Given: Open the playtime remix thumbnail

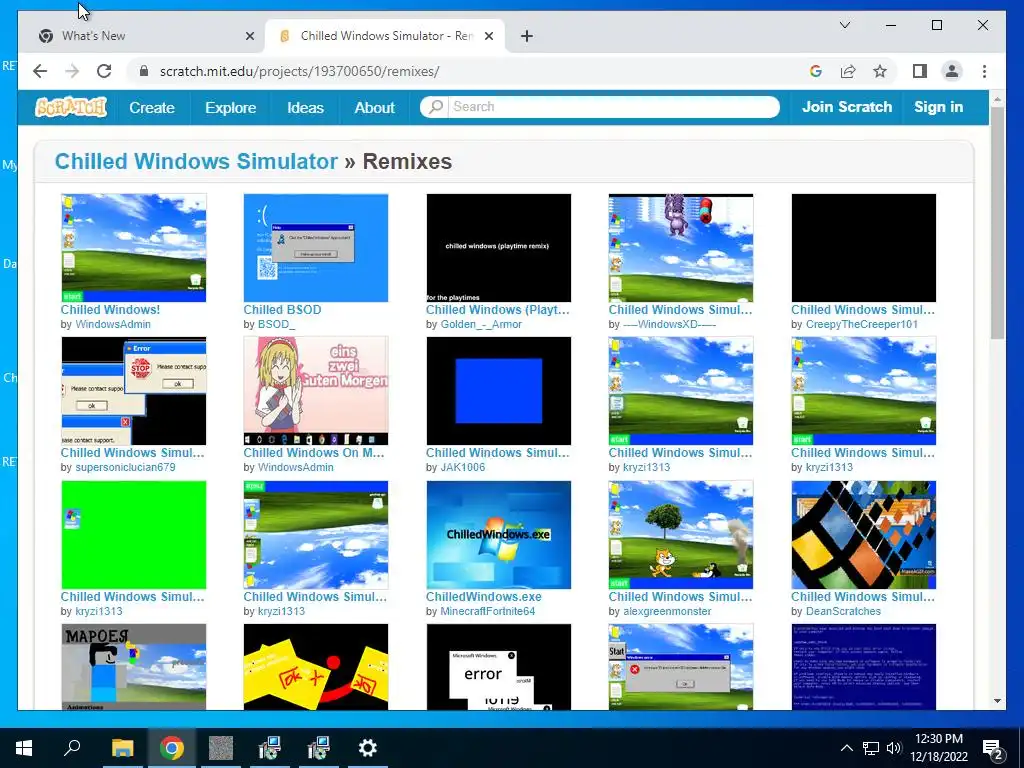Looking at the screenshot, I should 498,248.
